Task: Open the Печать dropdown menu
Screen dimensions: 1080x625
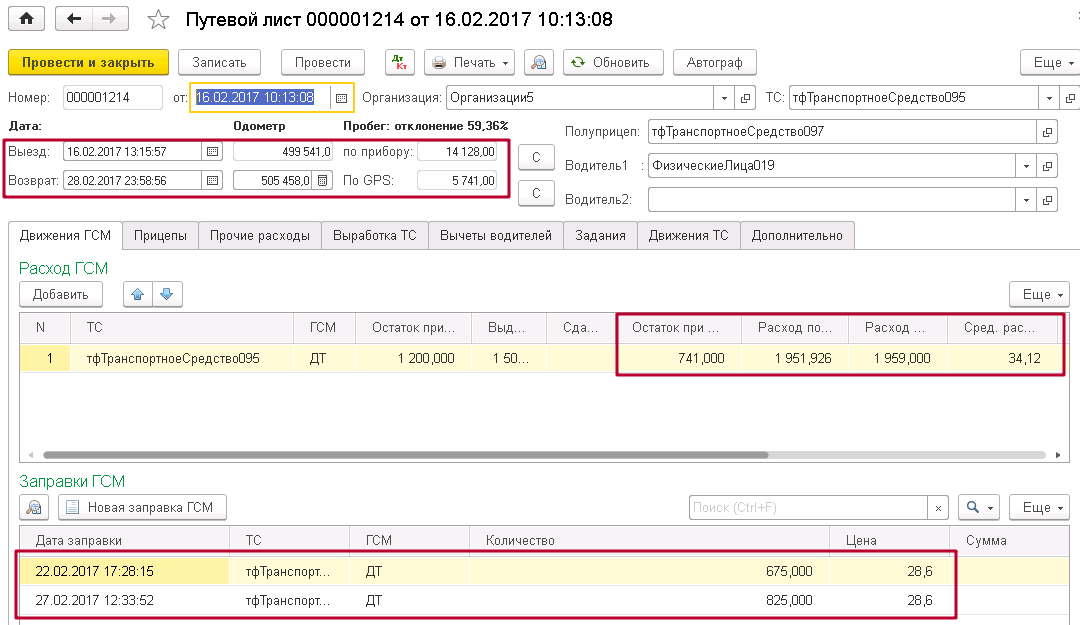Action: click(x=469, y=62)
